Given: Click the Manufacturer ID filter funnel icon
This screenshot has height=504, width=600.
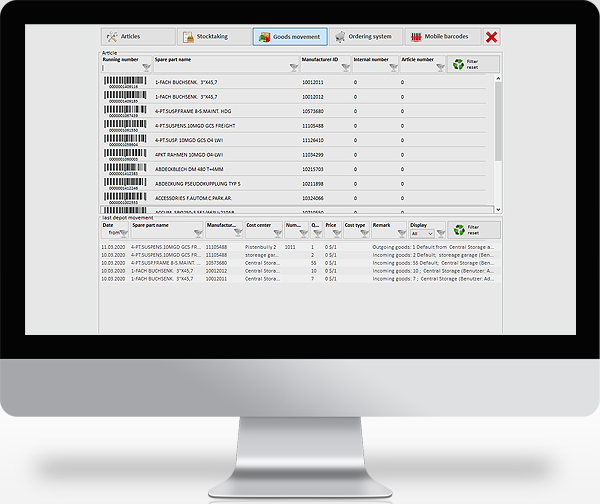Looking at the screenshot, I should [346, 68].
